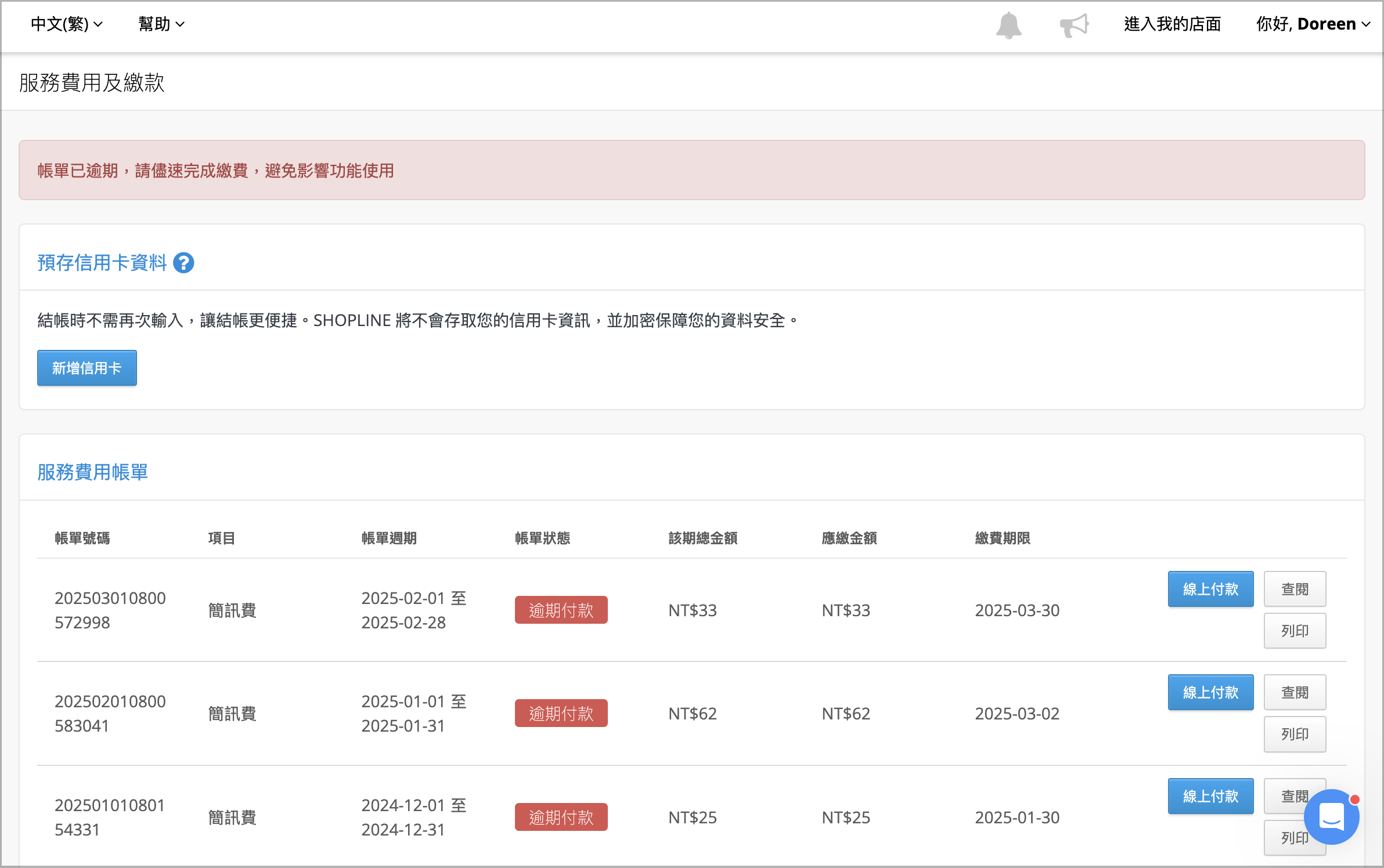
Task: Click the 繳費期限 column header
Action: coord(1003,538)
